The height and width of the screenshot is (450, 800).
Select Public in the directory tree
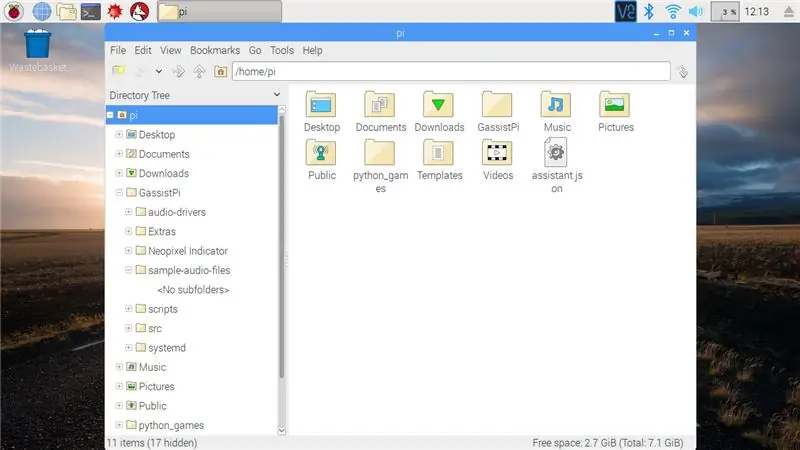coord(153,406)
